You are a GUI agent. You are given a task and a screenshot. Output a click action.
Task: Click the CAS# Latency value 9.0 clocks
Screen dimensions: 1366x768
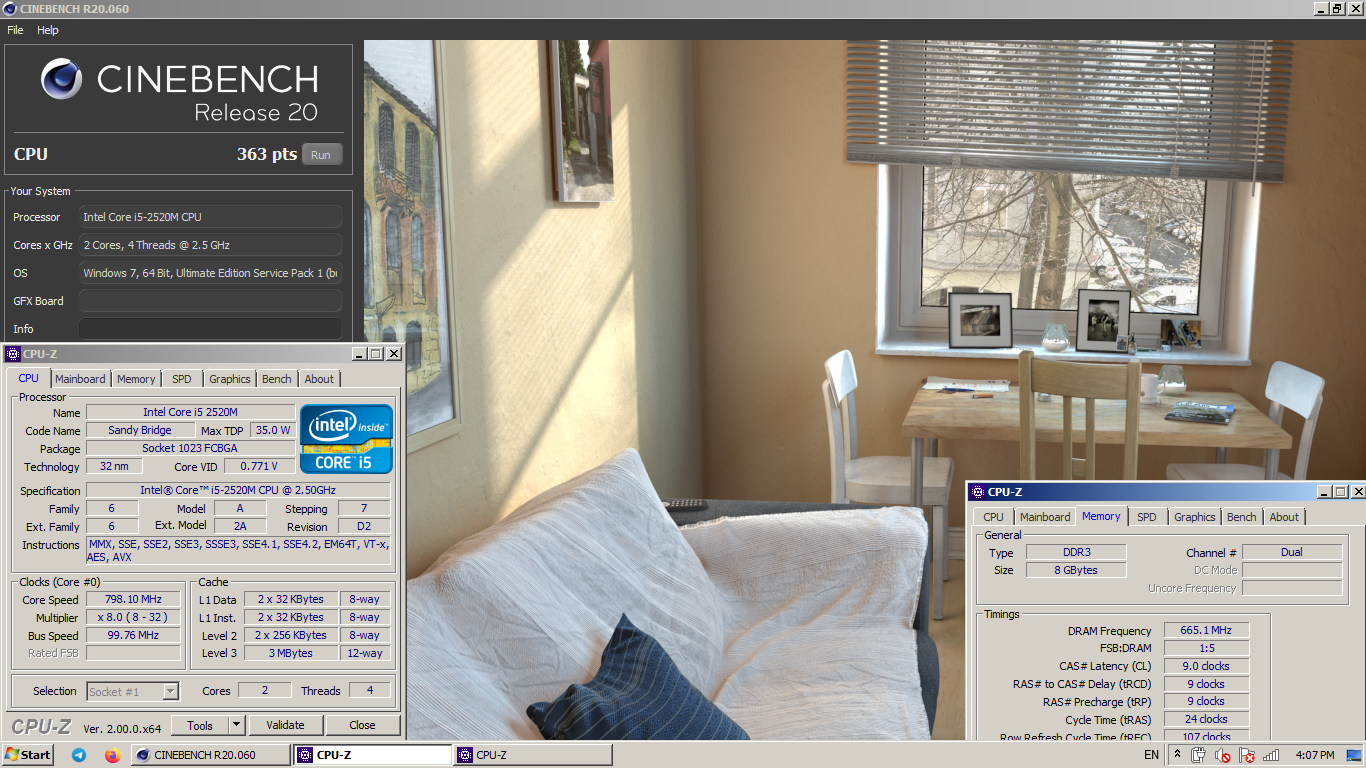[x=1206, y=666]
